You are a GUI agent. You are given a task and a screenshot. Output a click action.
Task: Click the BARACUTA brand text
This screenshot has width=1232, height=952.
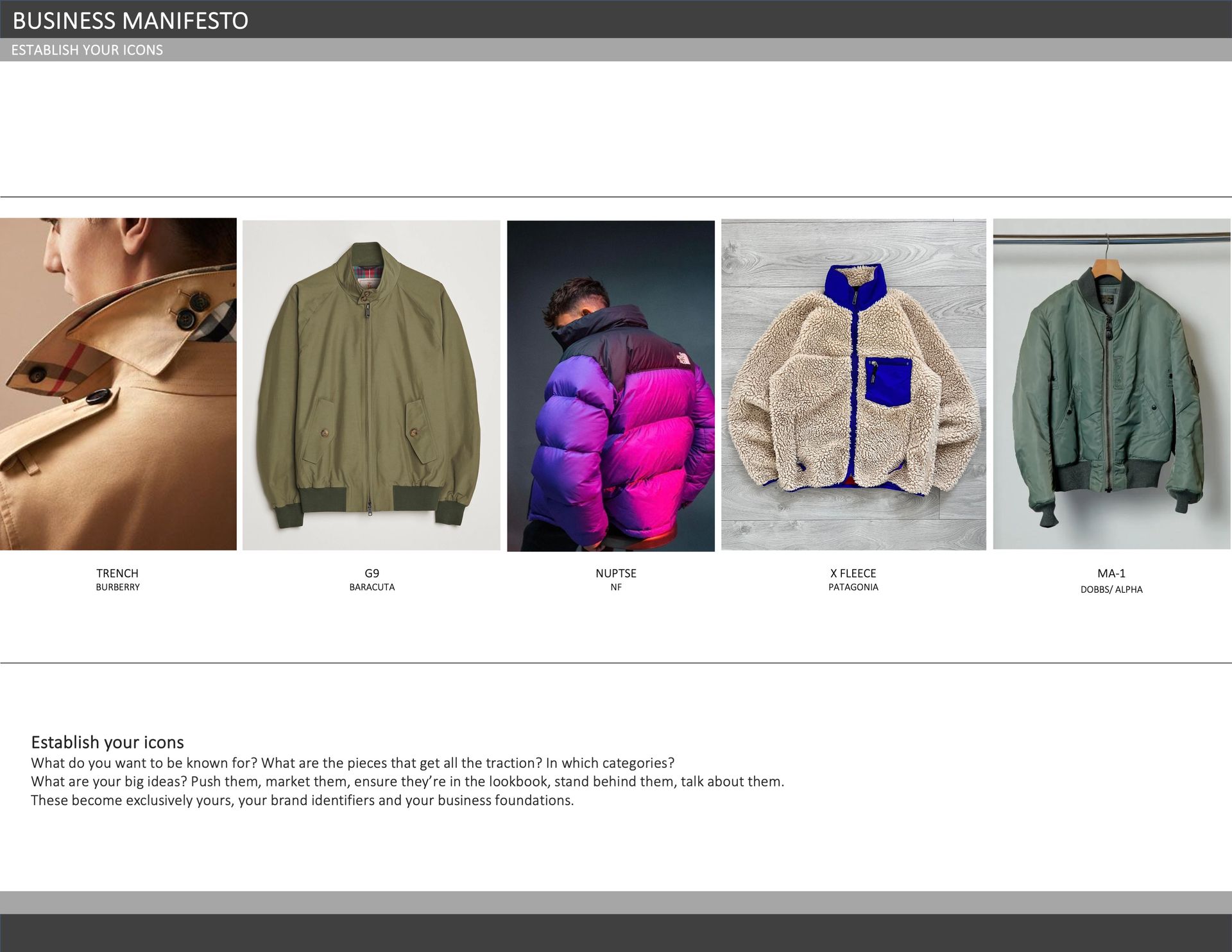click(372, 588)
